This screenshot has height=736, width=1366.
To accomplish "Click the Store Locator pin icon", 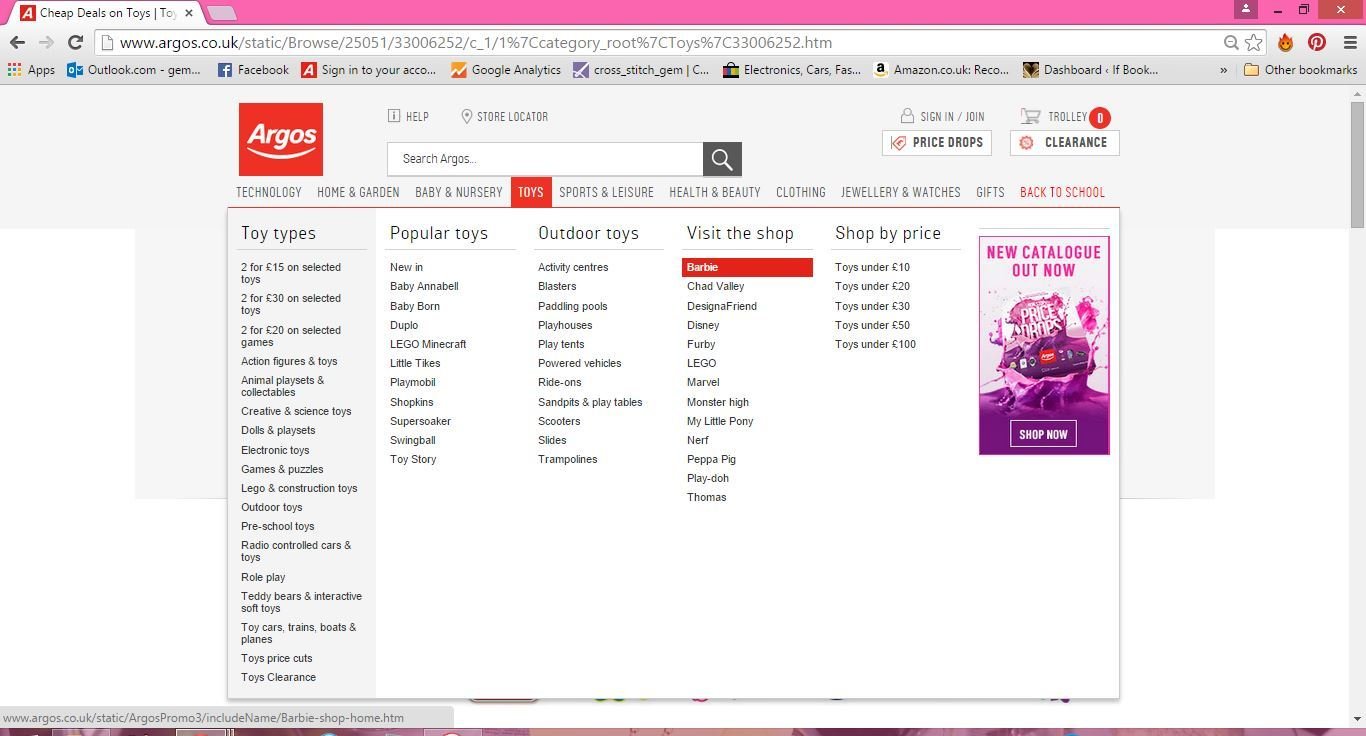I will [x=466, y=116].
